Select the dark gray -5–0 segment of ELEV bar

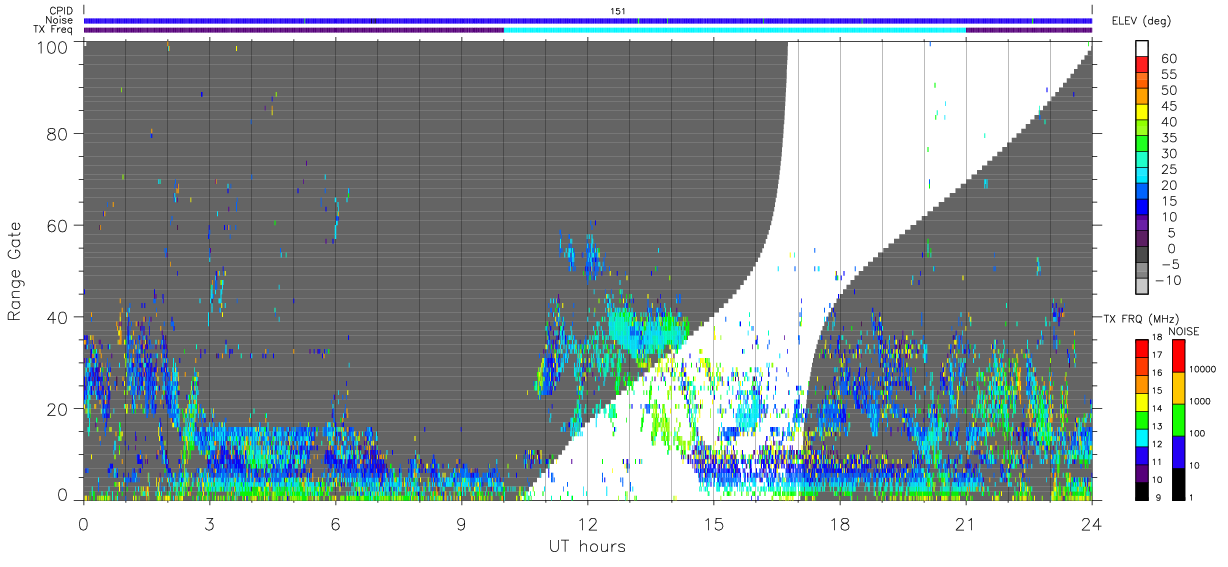(x=1142, y=256)
